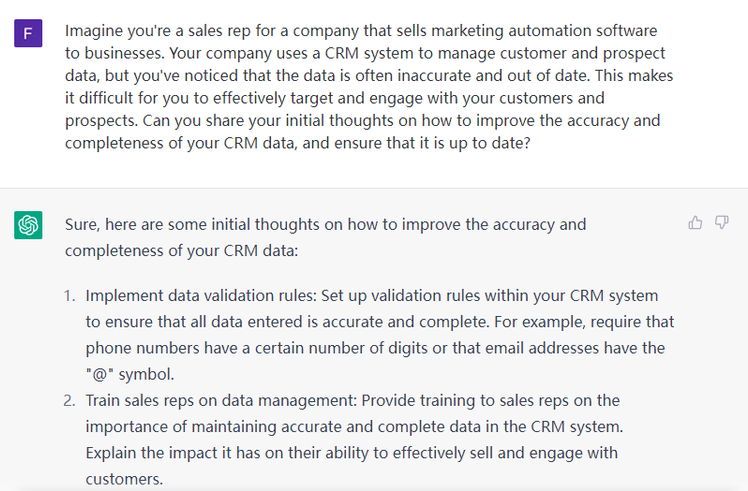Select list number 2 marker
Viewport: 748px width, 491px height.
[x=70, y=400]
